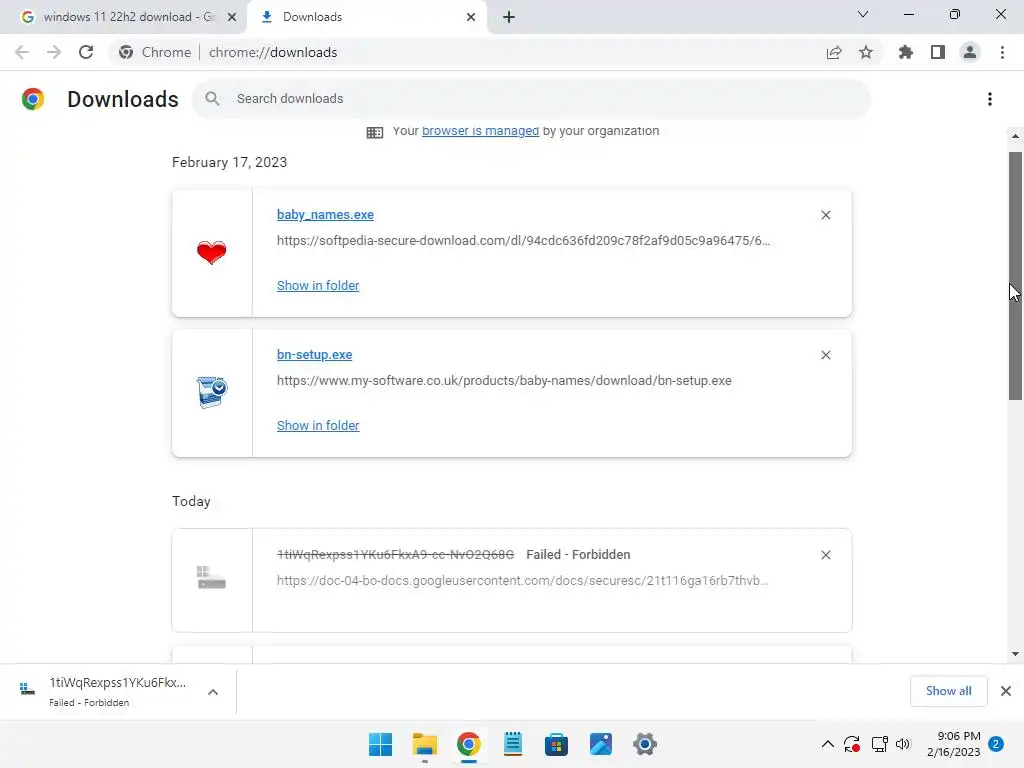The image size is (1024, 768).
Task: Open Chrome's three-dot menu in toolbar
Action: point(1002,52)
